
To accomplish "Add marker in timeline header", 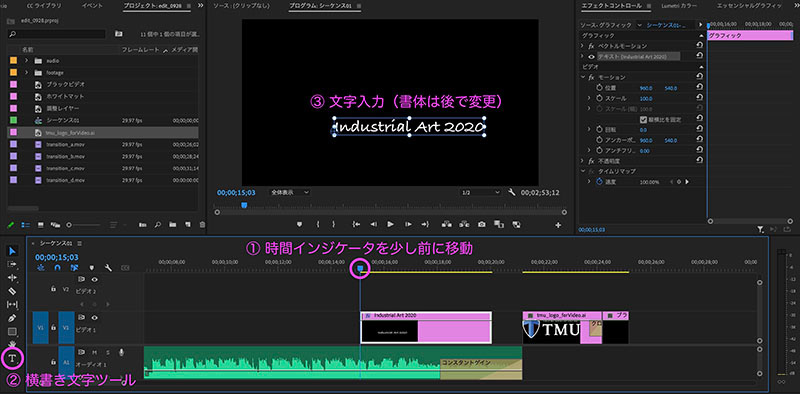I will coord(91,267).
